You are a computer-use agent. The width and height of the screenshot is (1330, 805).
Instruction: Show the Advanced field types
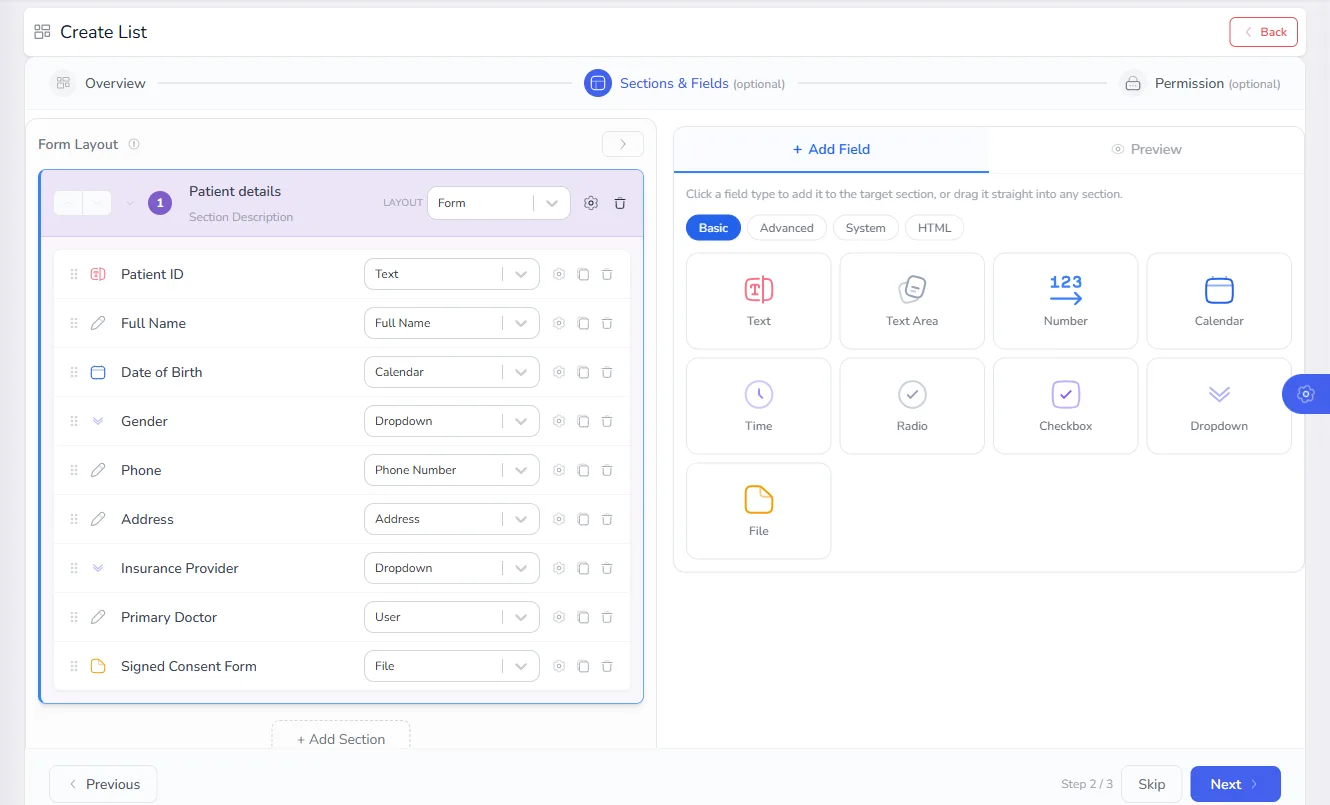point(787,228)
